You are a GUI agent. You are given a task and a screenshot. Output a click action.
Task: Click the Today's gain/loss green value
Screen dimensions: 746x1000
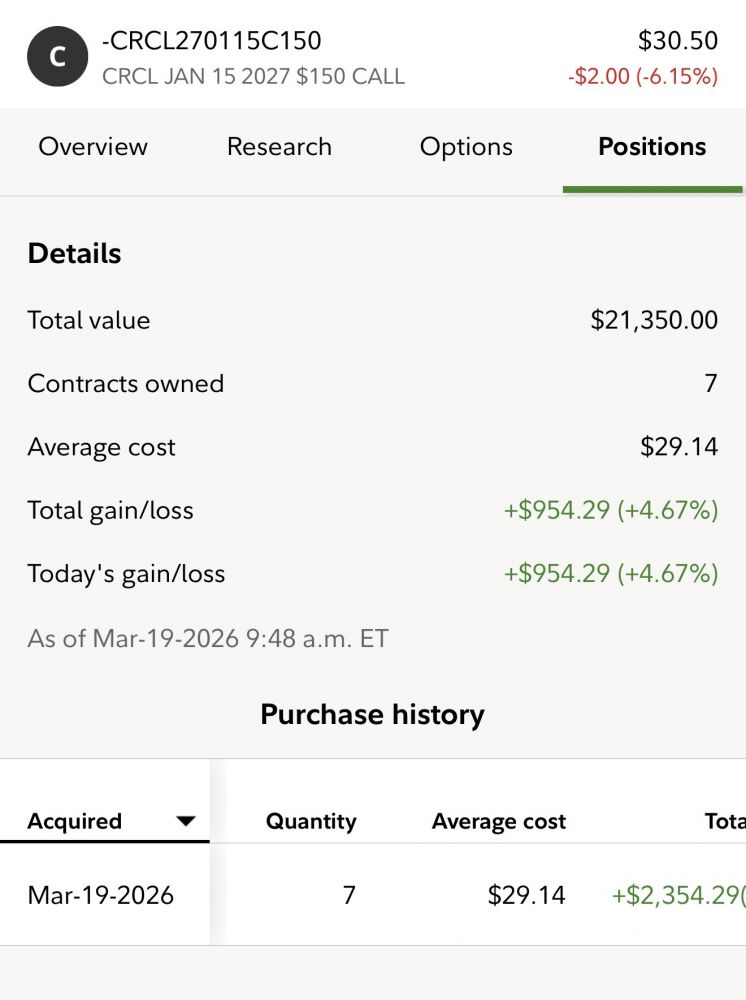coord(611,574)
